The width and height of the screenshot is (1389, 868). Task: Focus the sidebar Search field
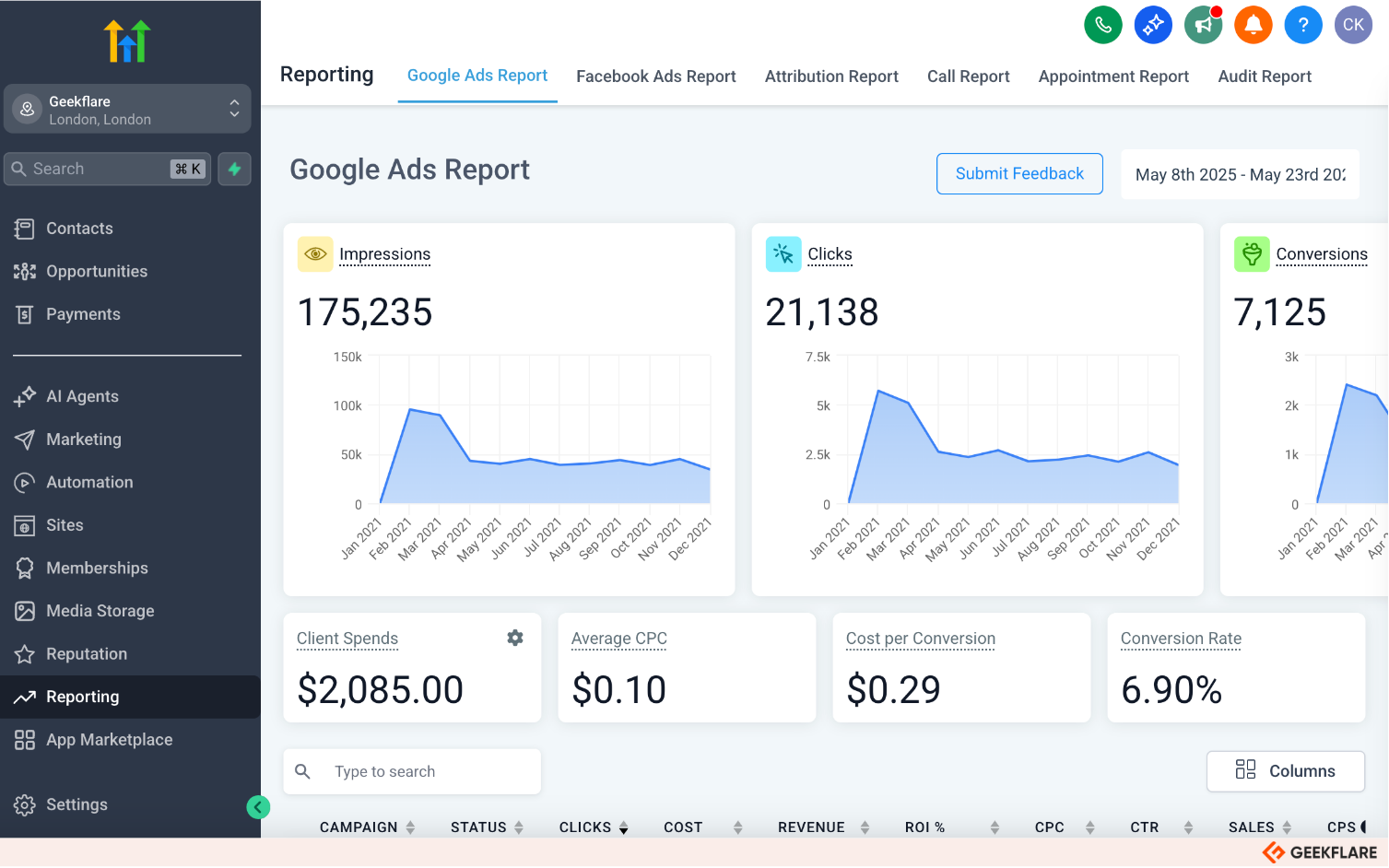[108, 169]
